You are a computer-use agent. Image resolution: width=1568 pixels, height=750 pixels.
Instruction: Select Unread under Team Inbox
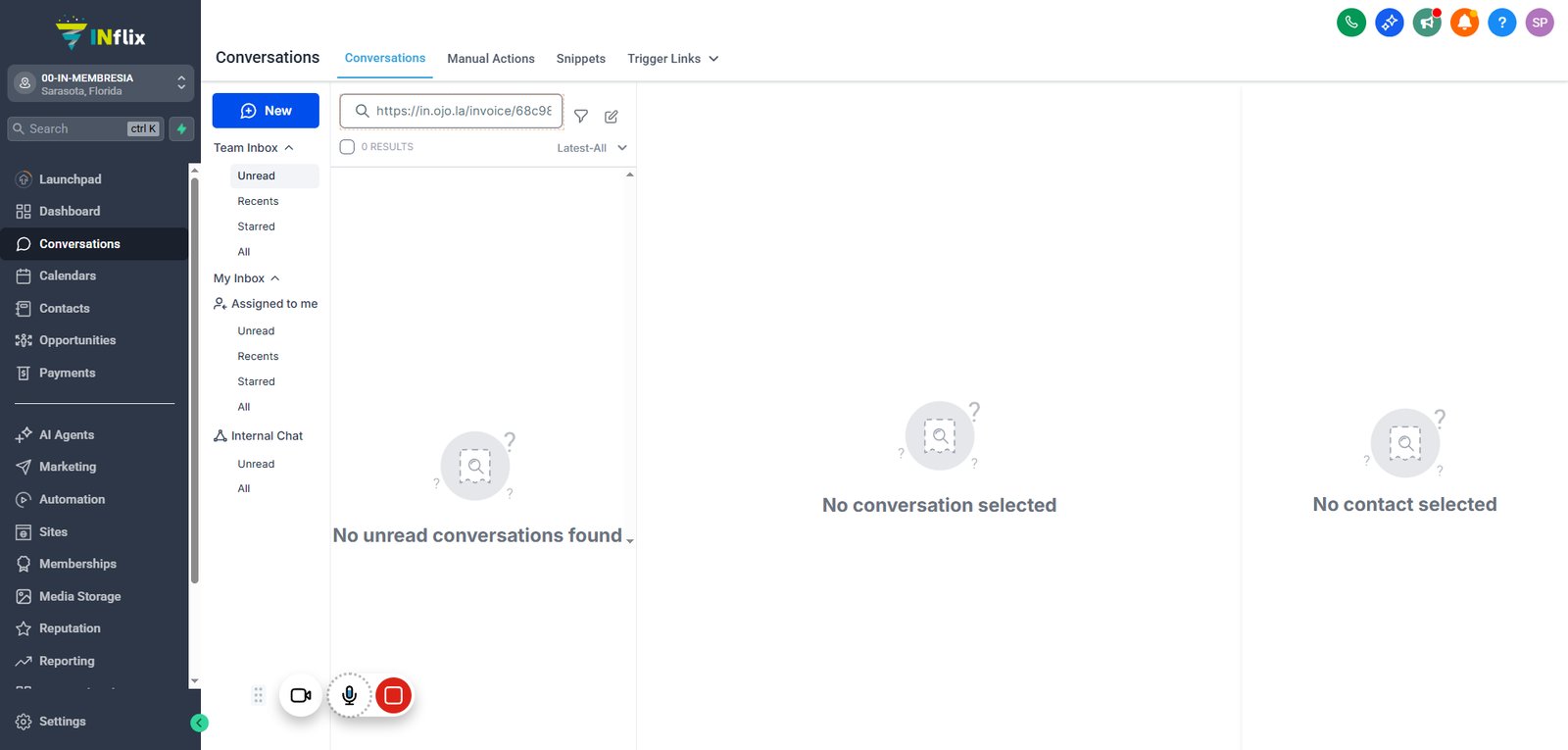click(x=274, y=176)
